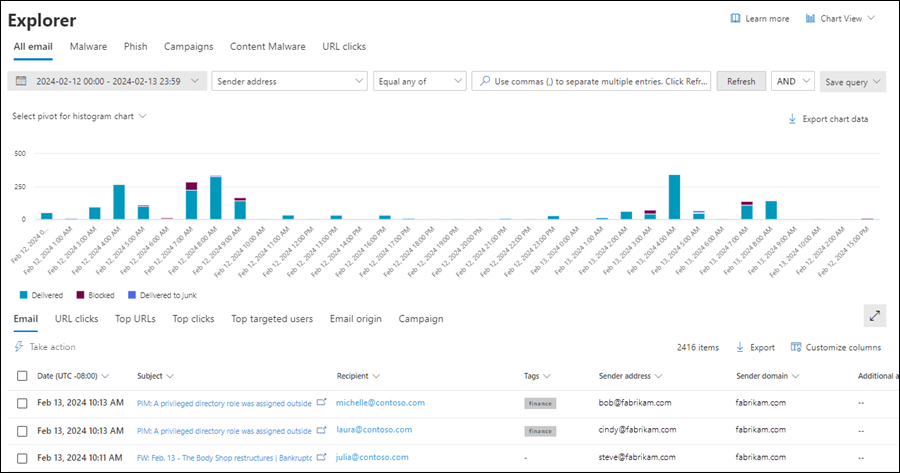
Task: Click the Customize columns icon
Action: pos(796,347)
